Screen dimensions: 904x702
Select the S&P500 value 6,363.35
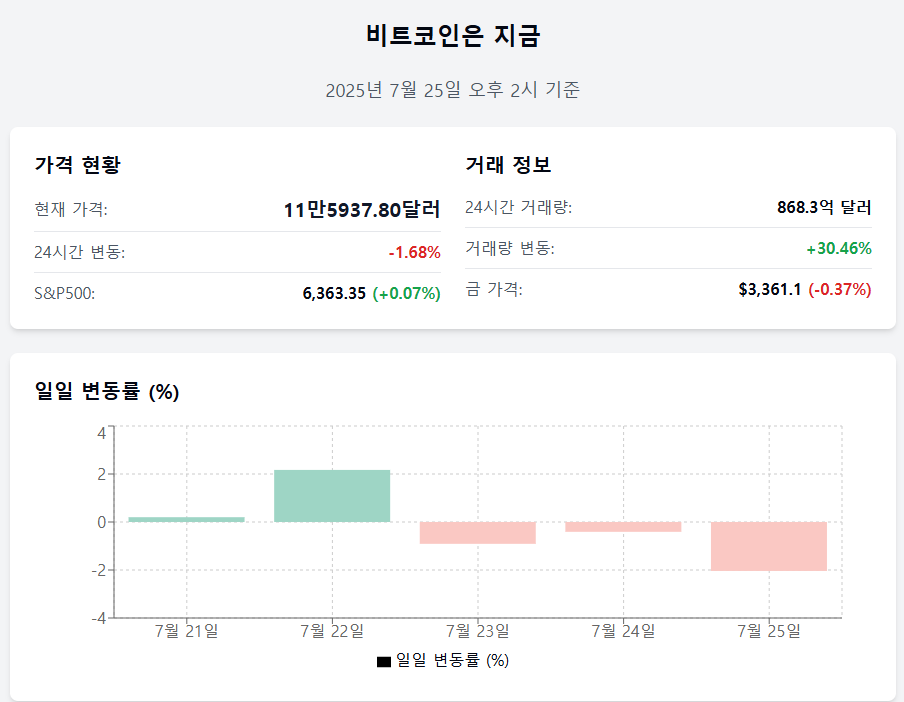coord(334,293)
